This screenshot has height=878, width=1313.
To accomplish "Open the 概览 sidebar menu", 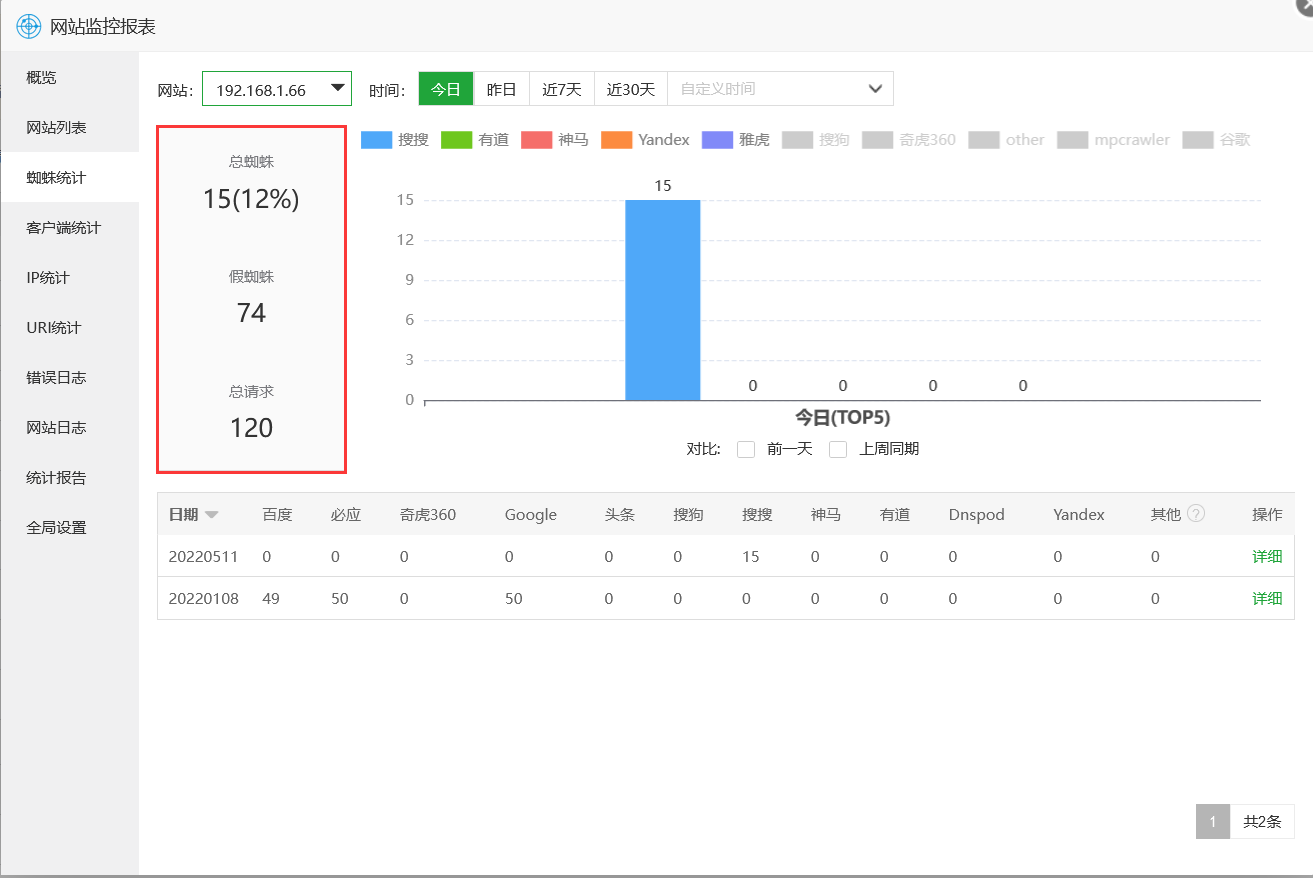I will coord(70,77).
